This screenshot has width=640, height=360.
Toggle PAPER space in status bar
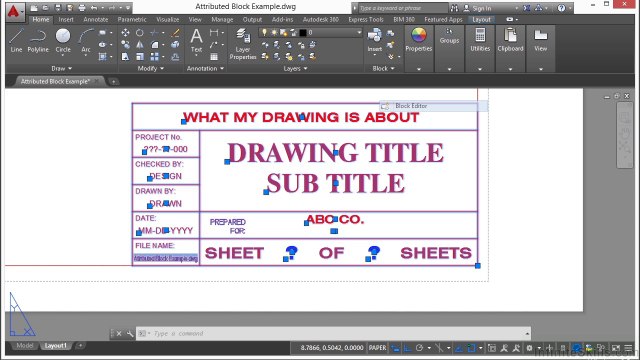377,348
